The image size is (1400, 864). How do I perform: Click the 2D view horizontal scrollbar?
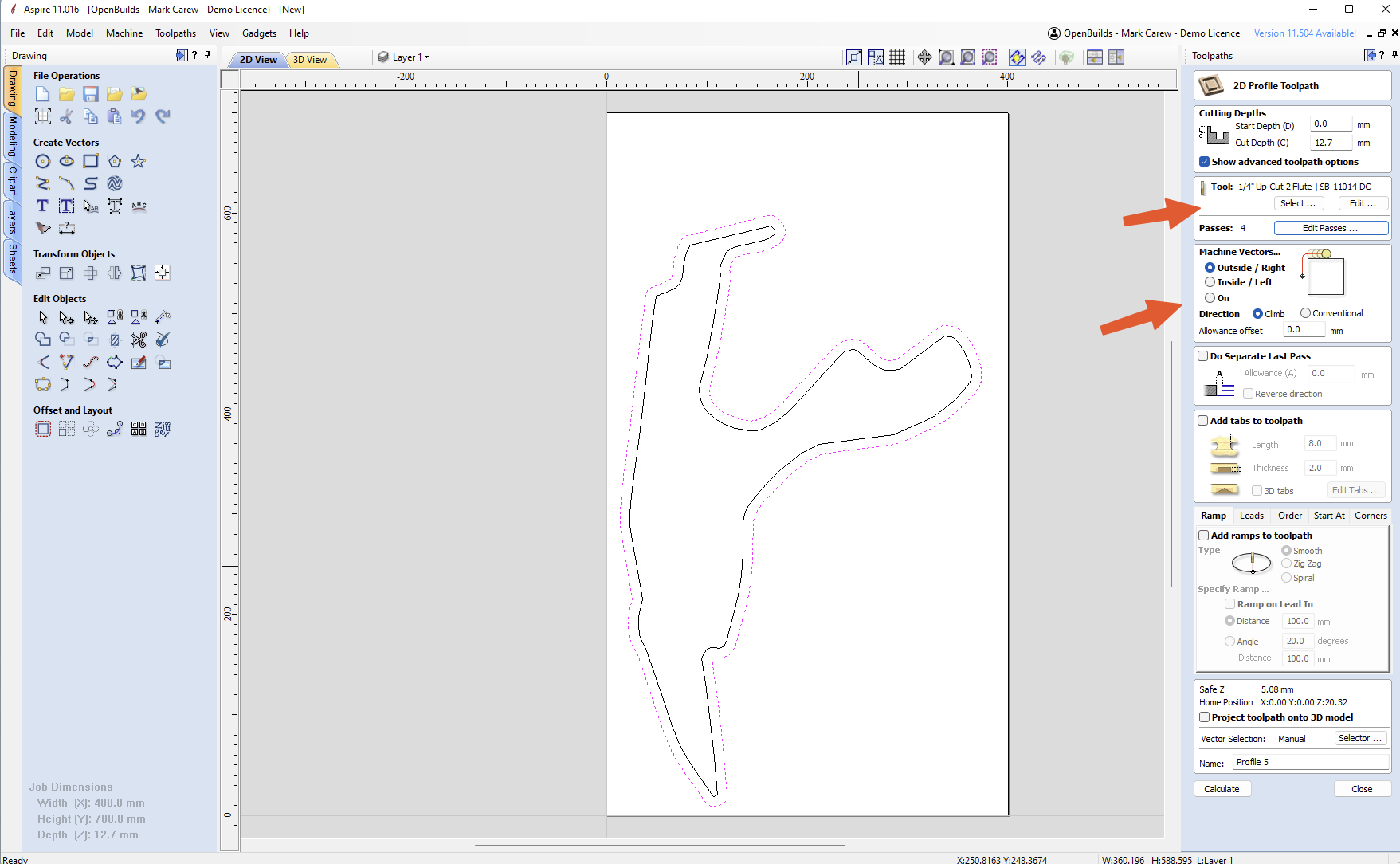[660, 845]
